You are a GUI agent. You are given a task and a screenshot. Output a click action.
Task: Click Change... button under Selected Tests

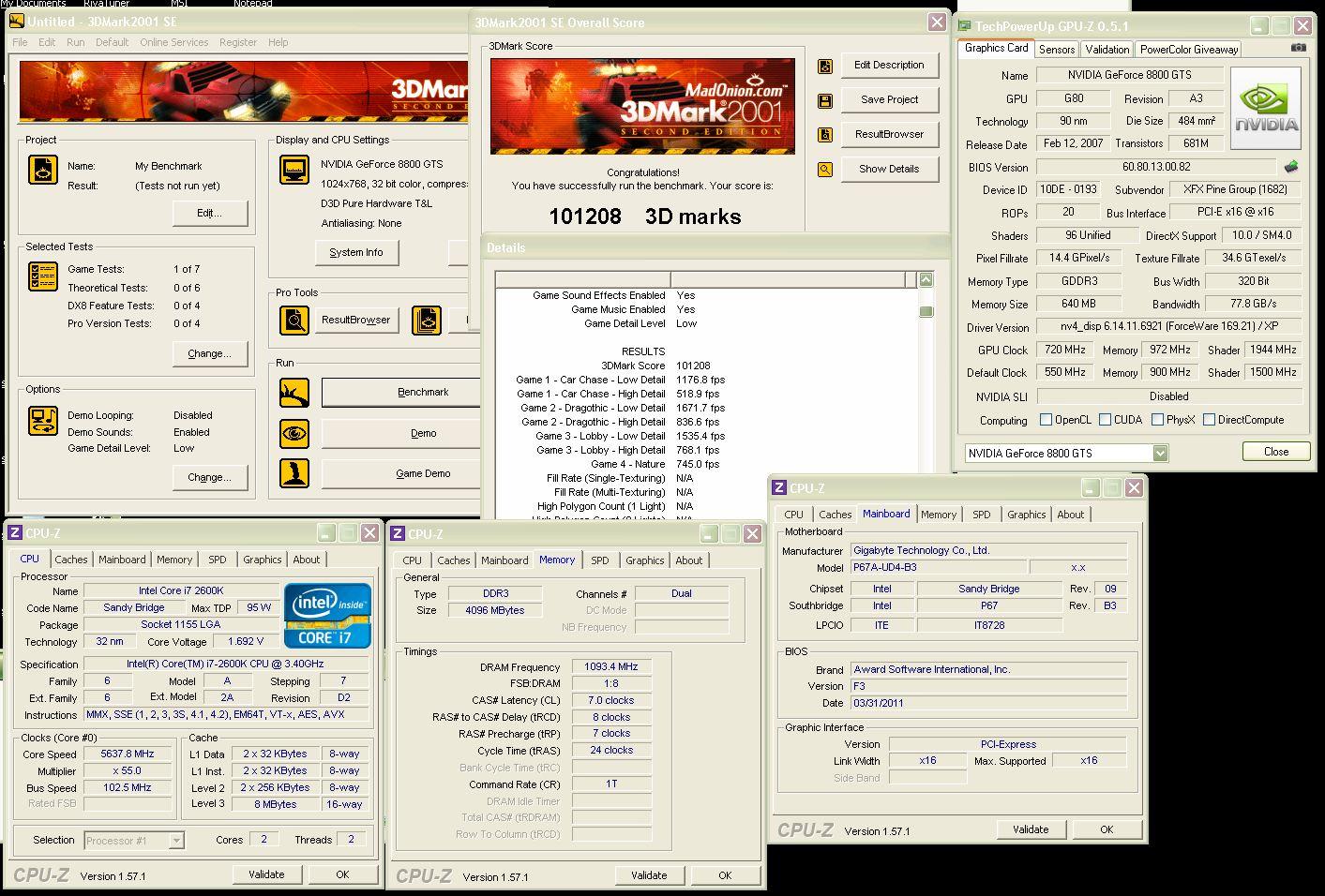210,354
